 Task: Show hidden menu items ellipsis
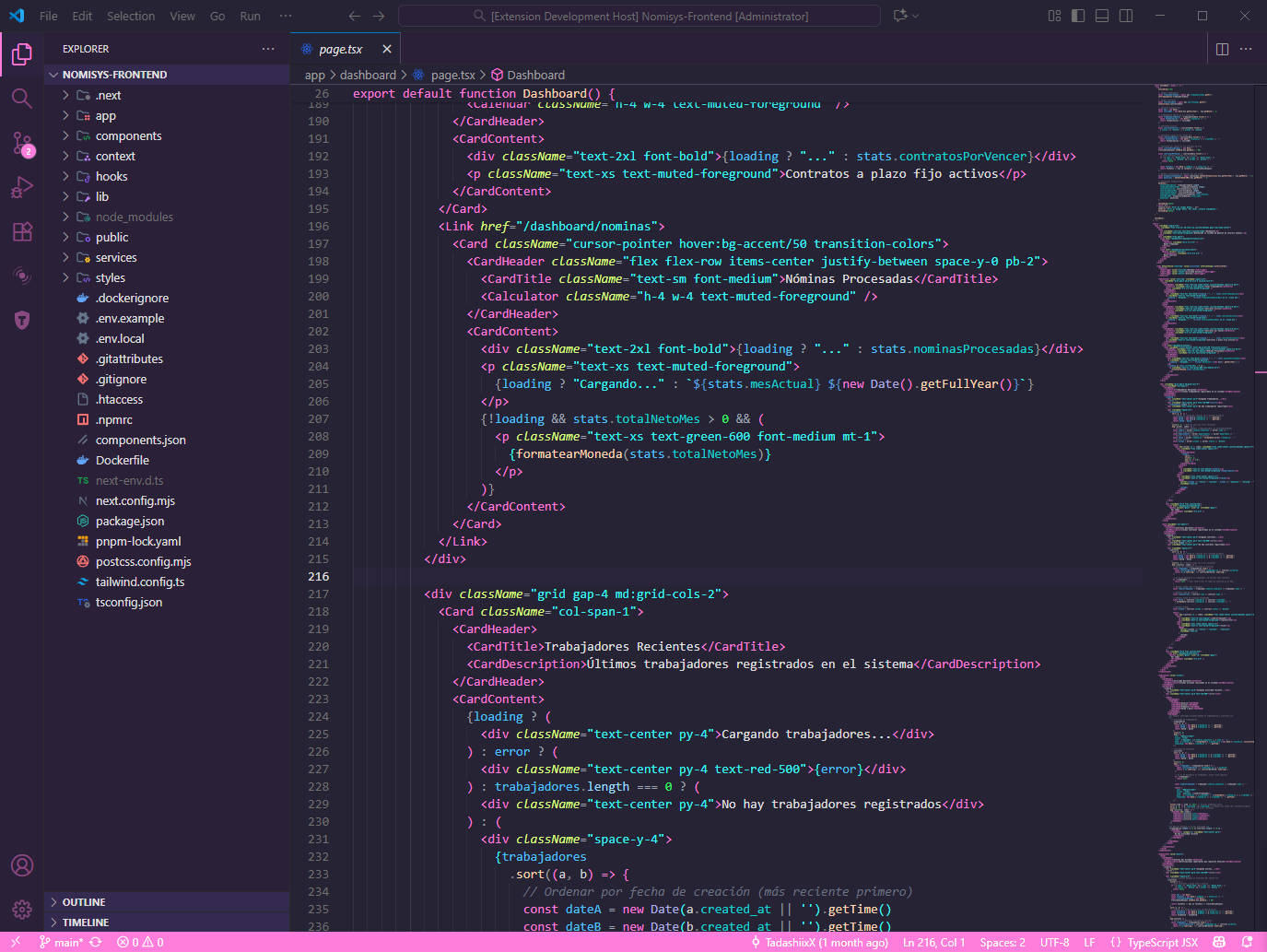pos(286,16)
